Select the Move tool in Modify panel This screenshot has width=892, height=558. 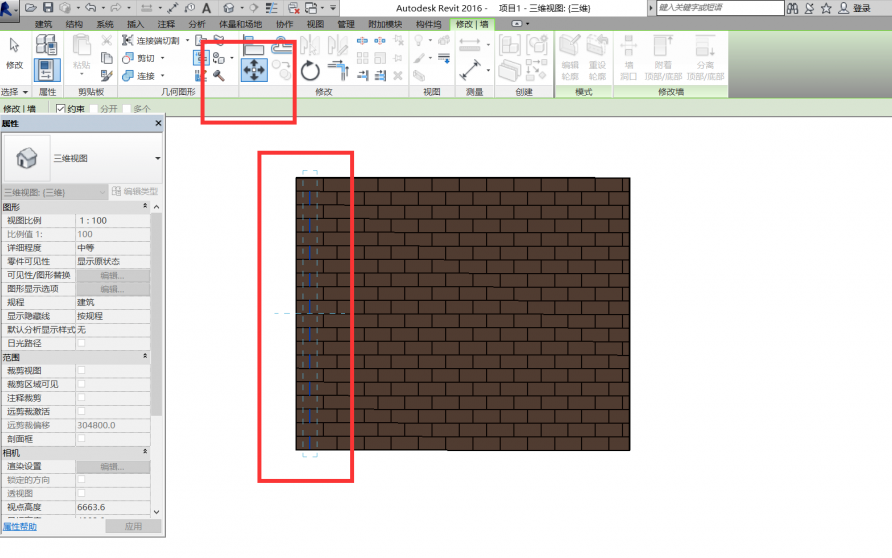[x=254, y=70]
